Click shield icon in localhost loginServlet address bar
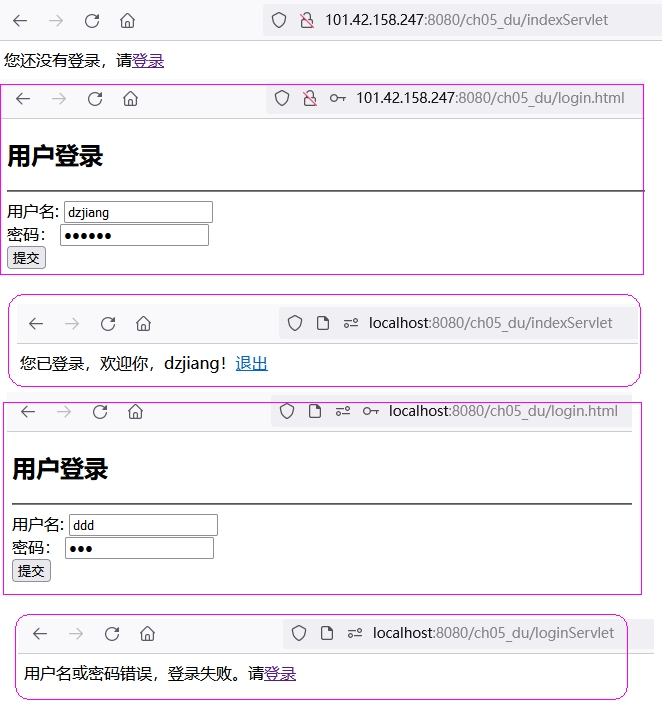Viewport: 662px width, 710px height. [x=298, y=633]
